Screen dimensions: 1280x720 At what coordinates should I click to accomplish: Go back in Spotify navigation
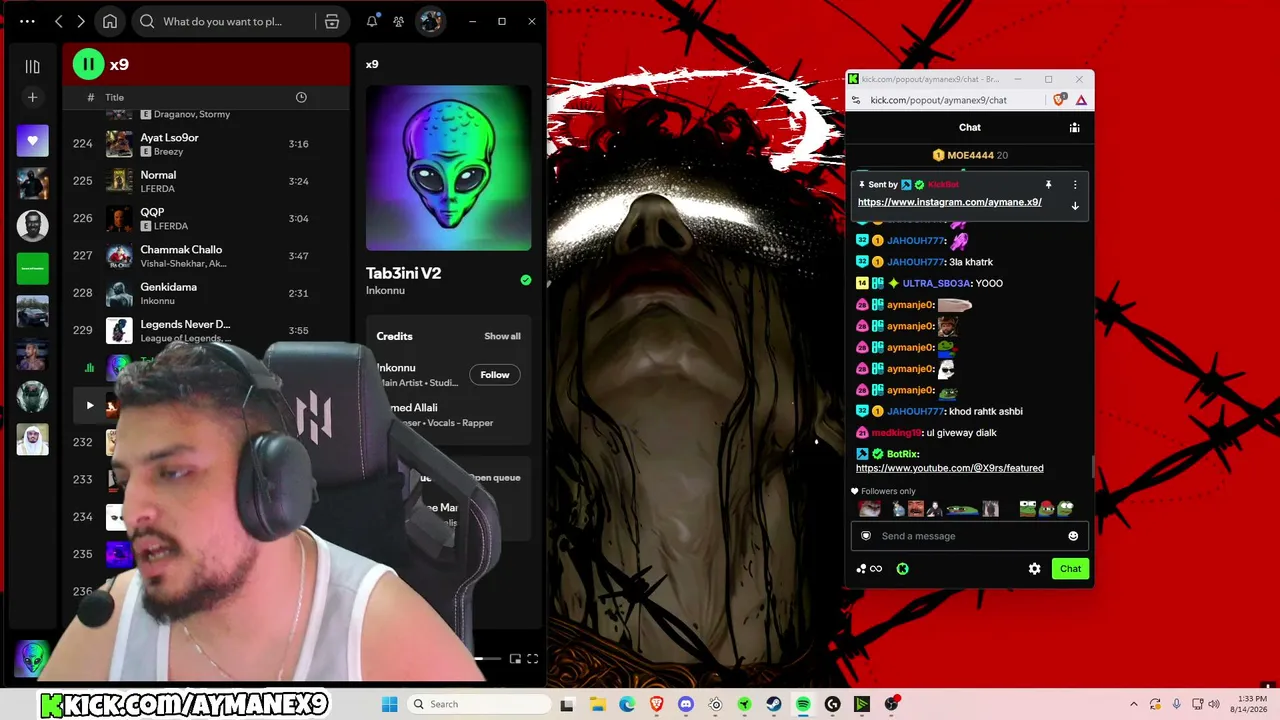coord(59,21)
